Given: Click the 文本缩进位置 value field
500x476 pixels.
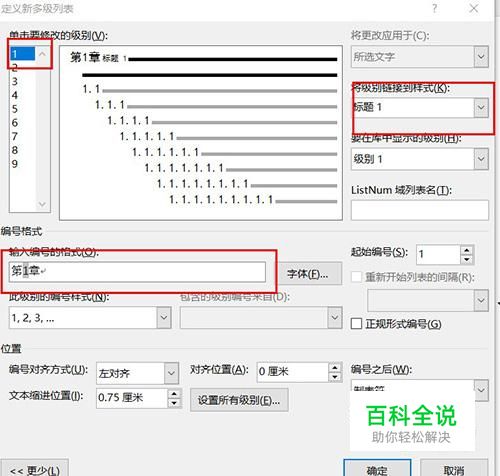Looking at the screenshot, I should click(x=132, y=398).
